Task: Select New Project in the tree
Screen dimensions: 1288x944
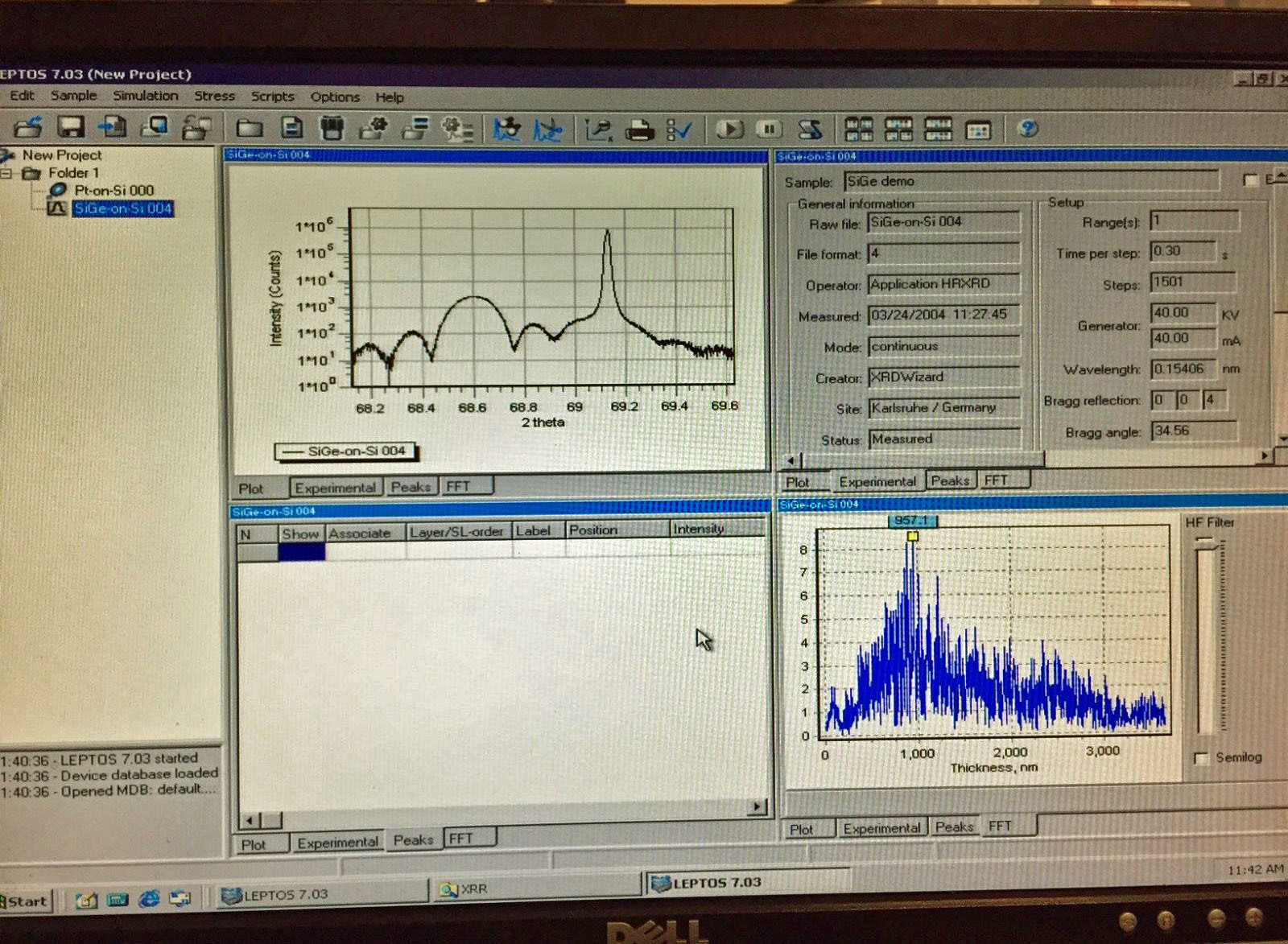Action: click(61, 155)
